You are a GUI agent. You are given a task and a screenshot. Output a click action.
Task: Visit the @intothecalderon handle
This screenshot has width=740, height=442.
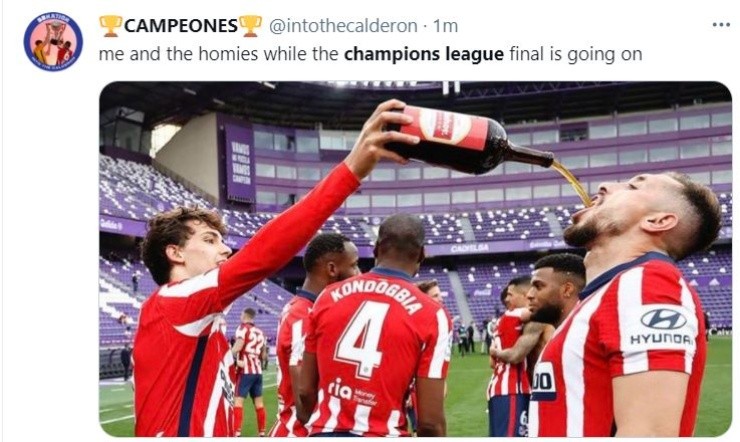(x=343, y=26)
